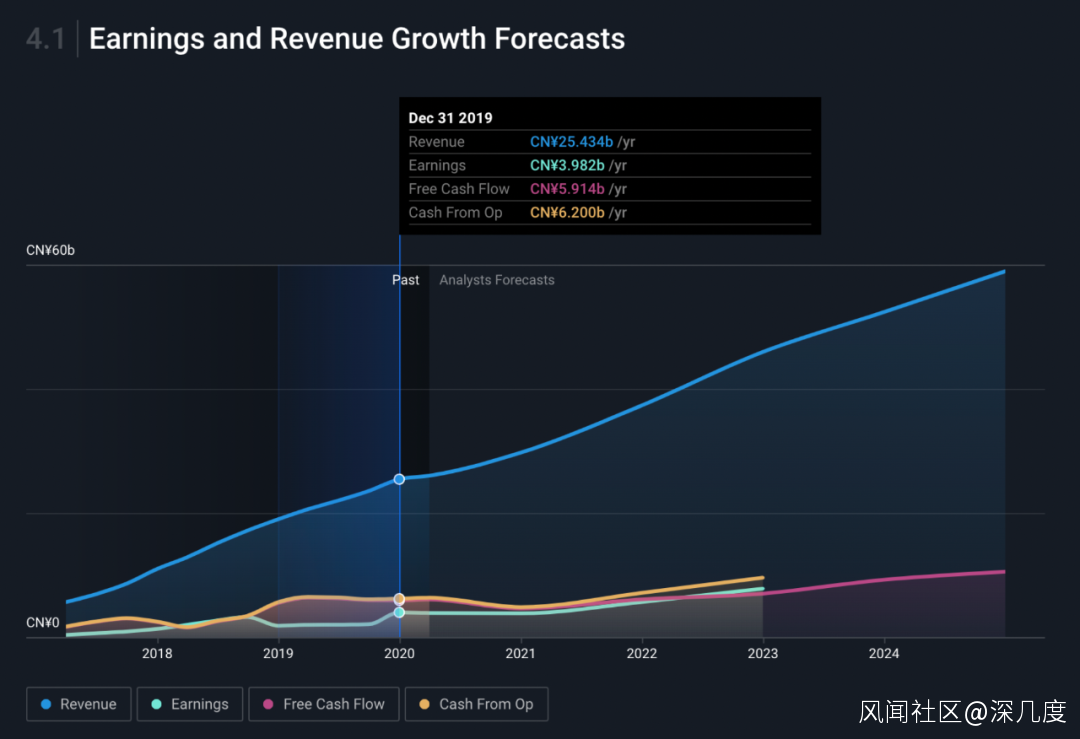Toggle the Revenue legend button
The image size is (1080, 739).
[79, 704]
